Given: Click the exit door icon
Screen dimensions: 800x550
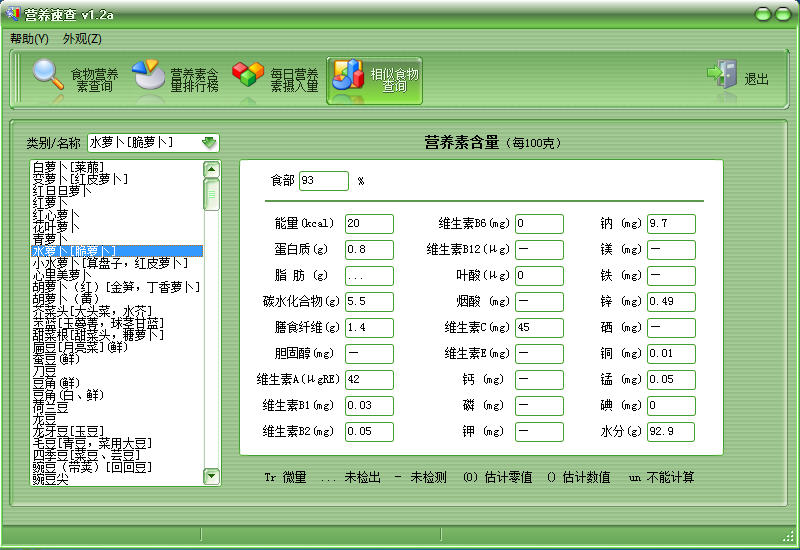Looking at the screenshot, I should pos(721,76).
